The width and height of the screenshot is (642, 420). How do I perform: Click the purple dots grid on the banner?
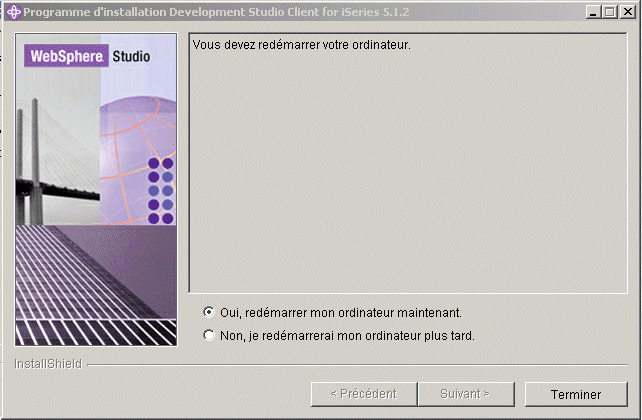pos(161,191)
